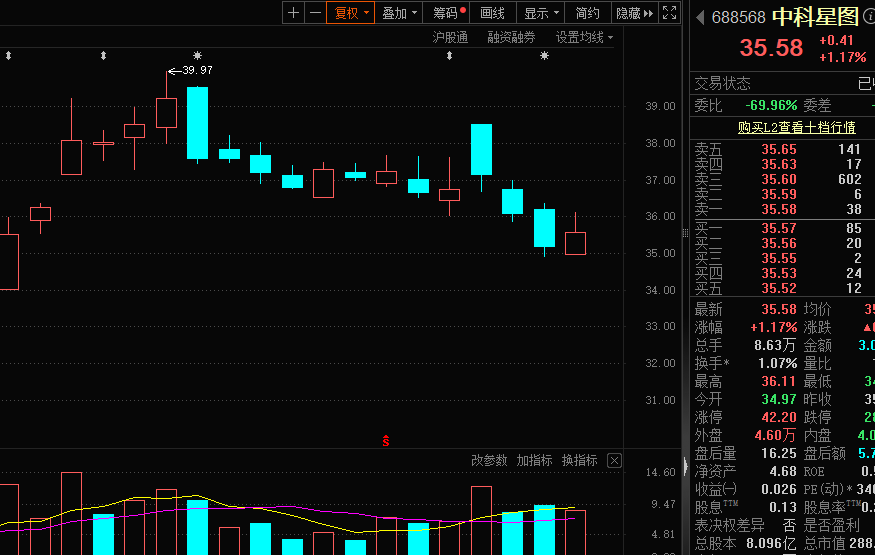875x555 pixels.
Task: Click 改参数 to edit indicator parameters
Action: coord(489,461)
